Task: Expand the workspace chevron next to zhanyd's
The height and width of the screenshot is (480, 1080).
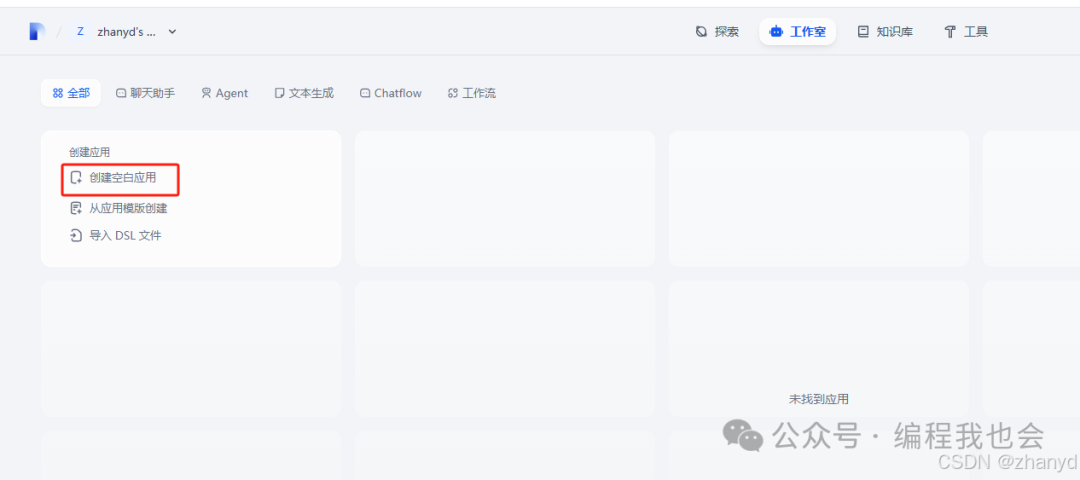Action: (x=172, y=32)
